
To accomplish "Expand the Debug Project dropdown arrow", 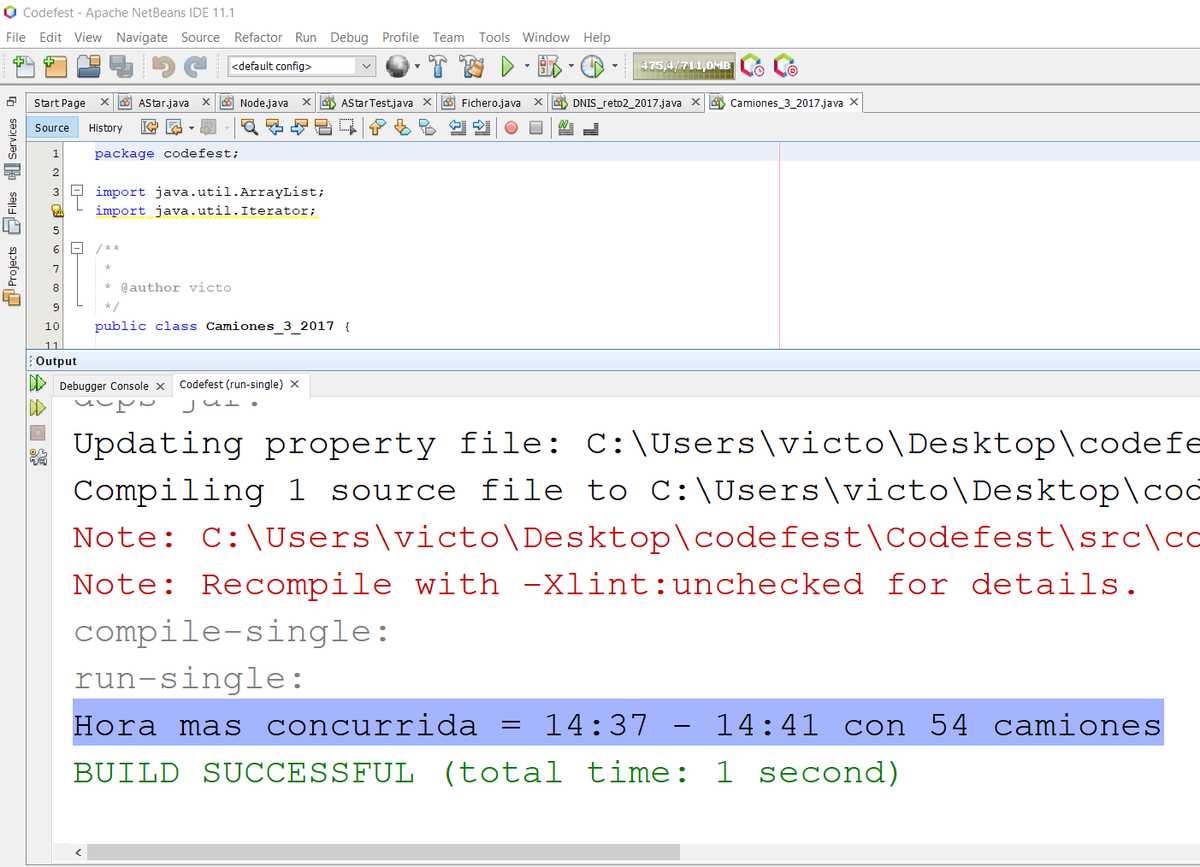I will (x=570, y=67).
